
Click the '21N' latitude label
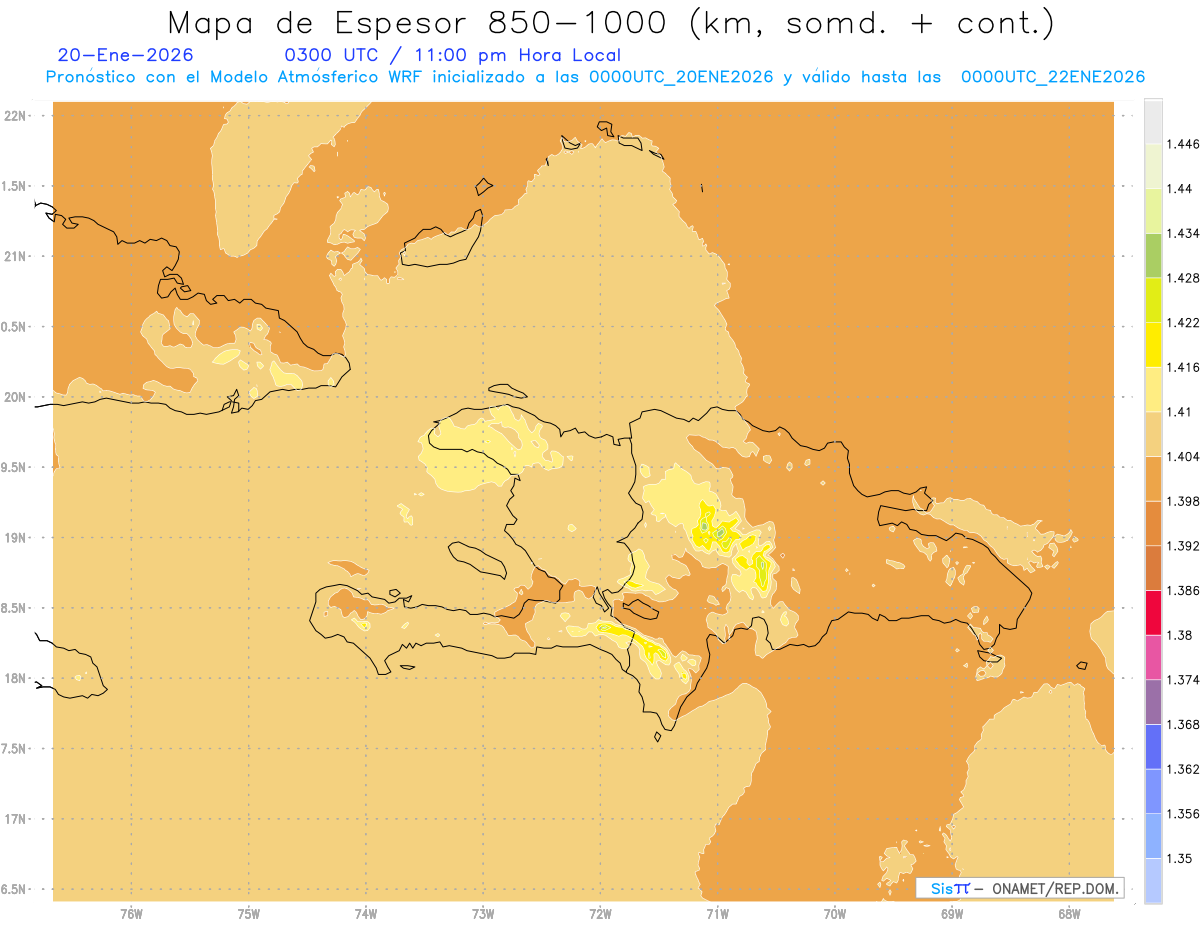point(17,257)
